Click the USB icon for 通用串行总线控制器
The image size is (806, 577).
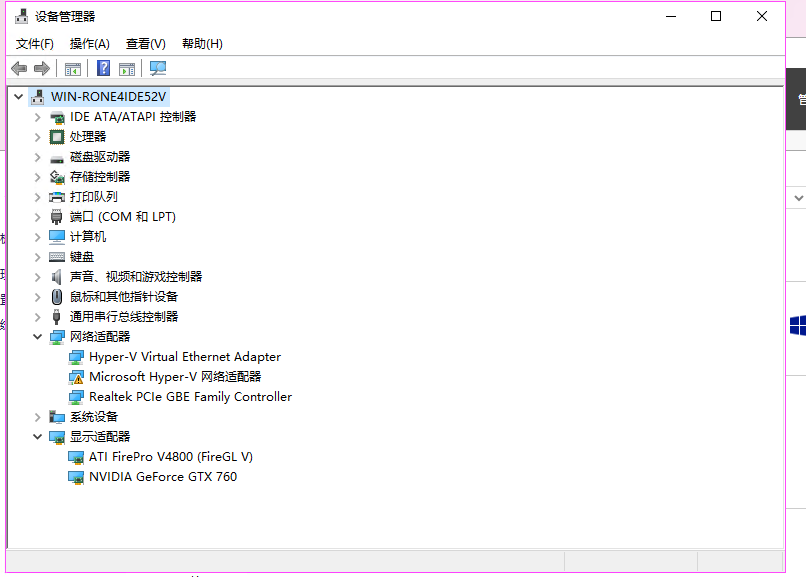coord(57,317)
